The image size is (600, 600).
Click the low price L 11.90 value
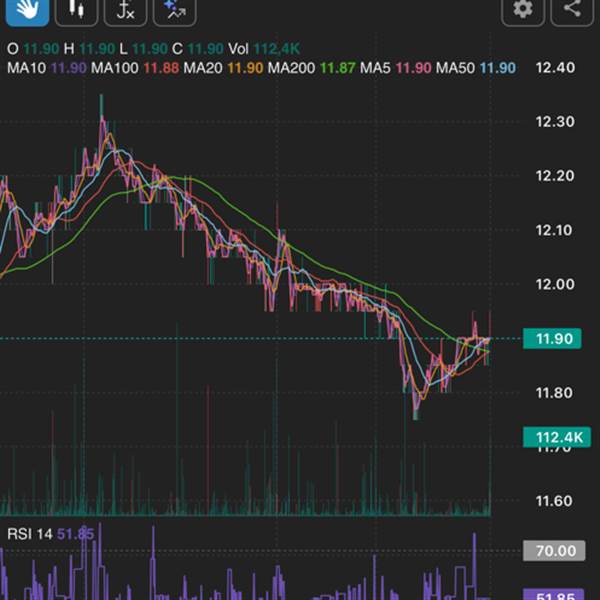(143, 49)
